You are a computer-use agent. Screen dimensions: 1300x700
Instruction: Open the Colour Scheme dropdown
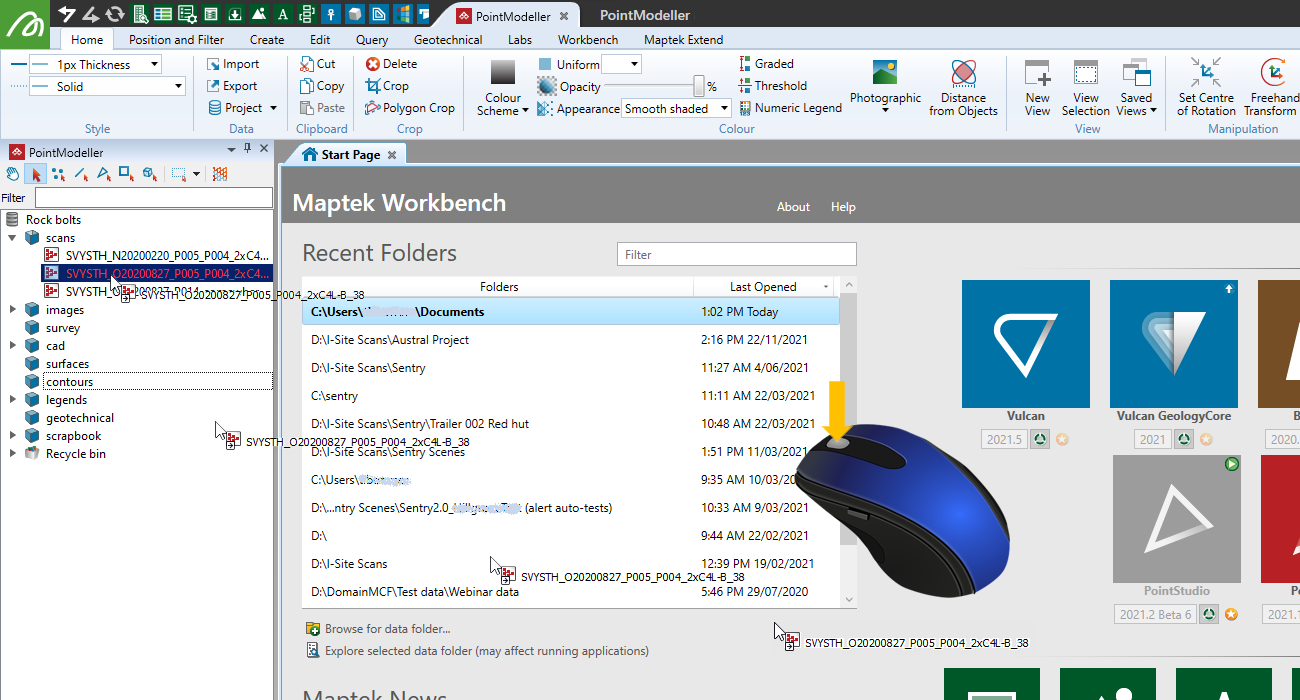point(503,90)
